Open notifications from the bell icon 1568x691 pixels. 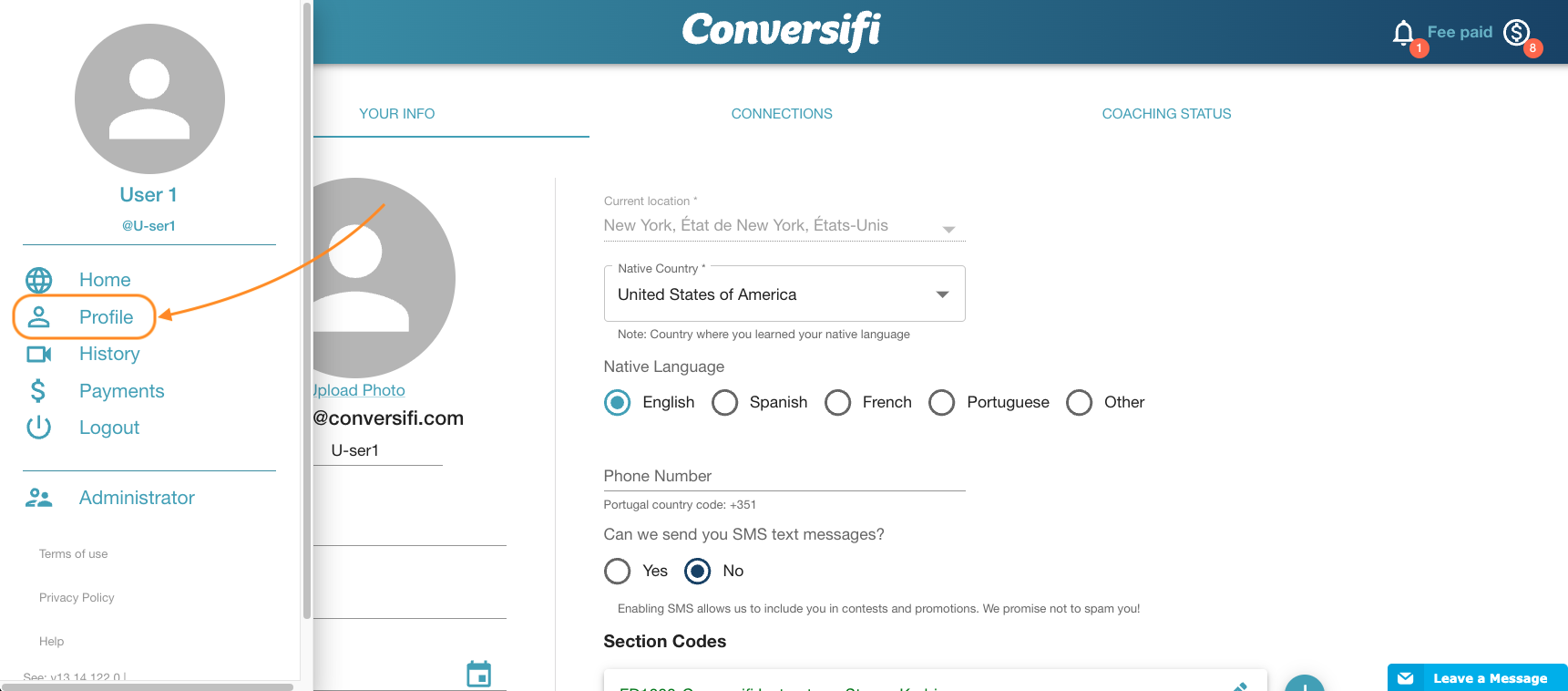[x=1404, y=30]
